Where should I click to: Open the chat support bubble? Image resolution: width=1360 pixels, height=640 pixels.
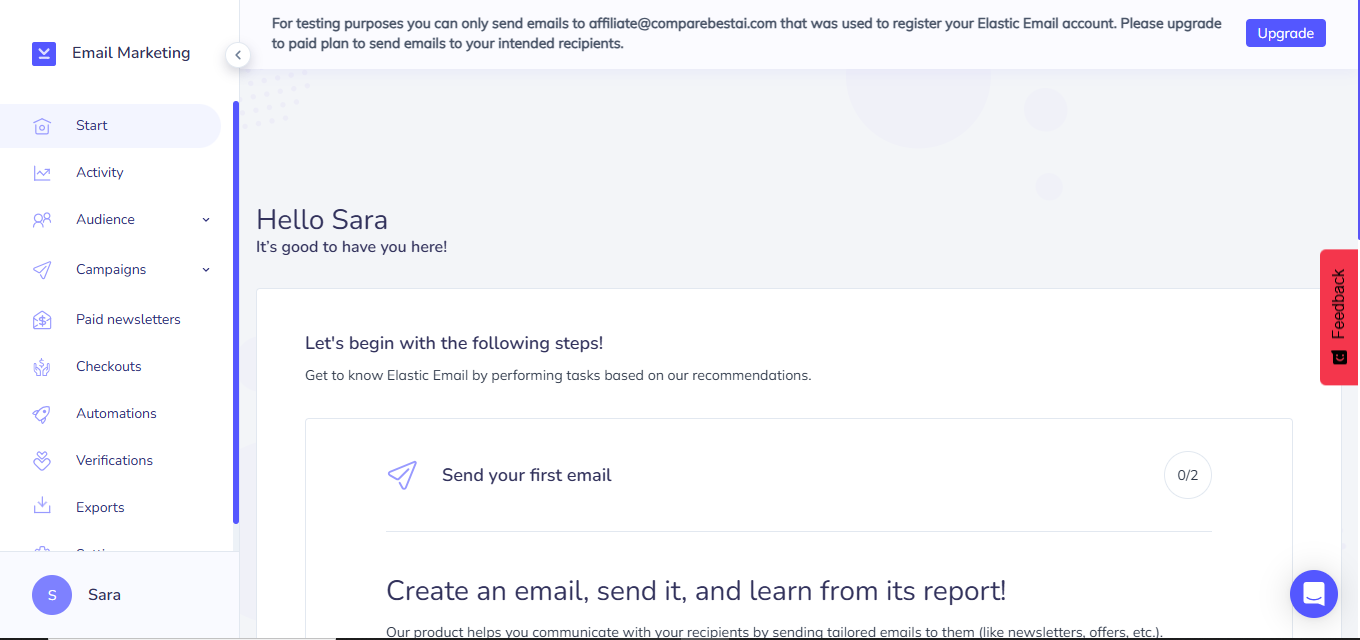(x=1314, y=594)
